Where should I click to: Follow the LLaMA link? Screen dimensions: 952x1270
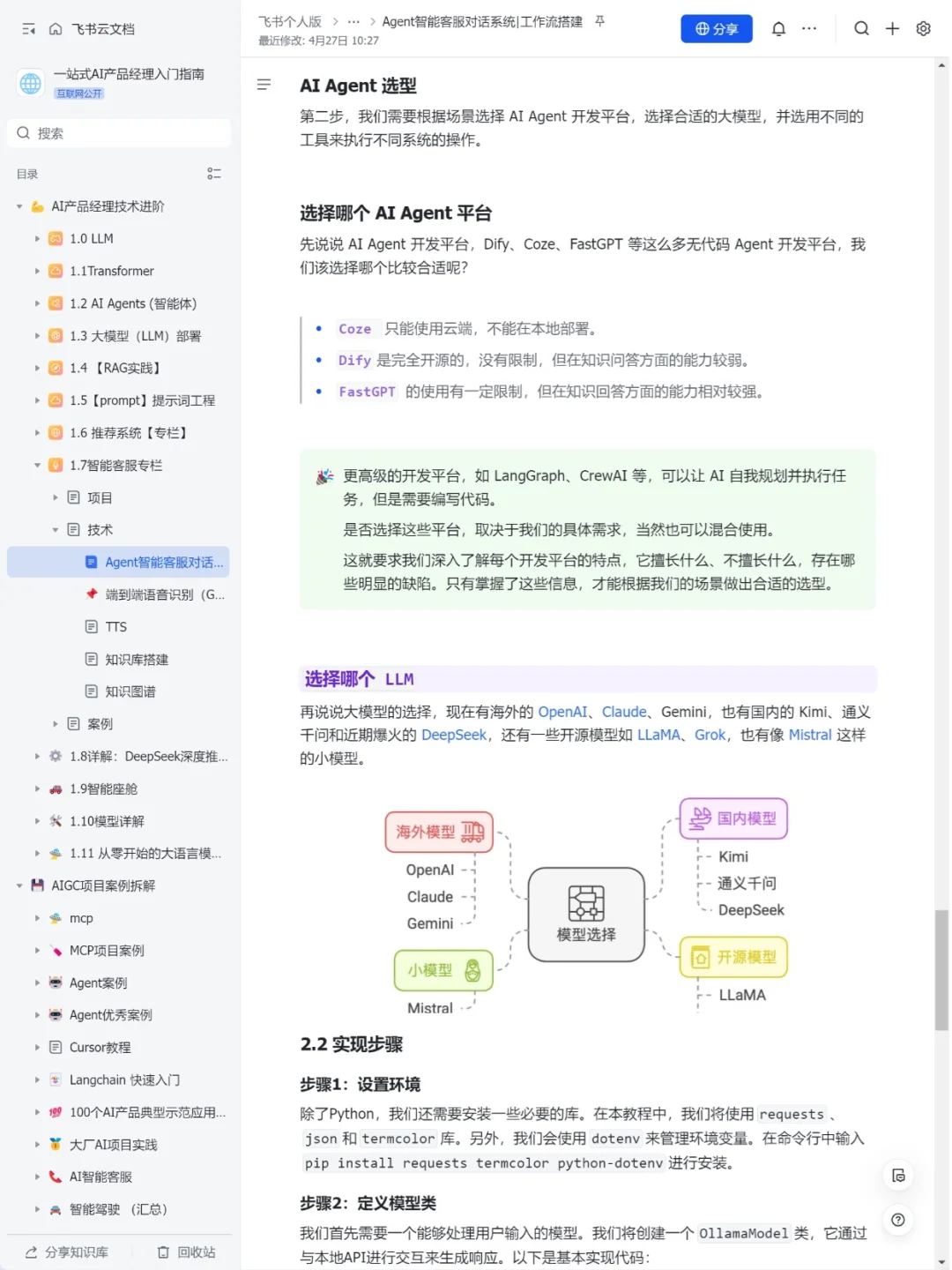click(658, 735)
